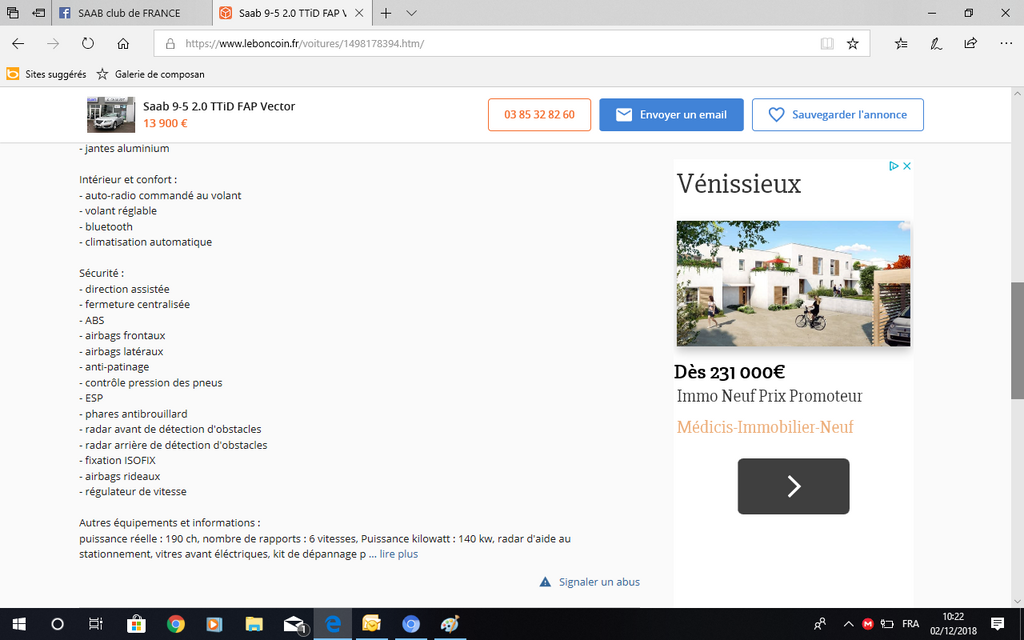
Task: Click Sauvegarder l'annonce button
Action: [838, 115]
